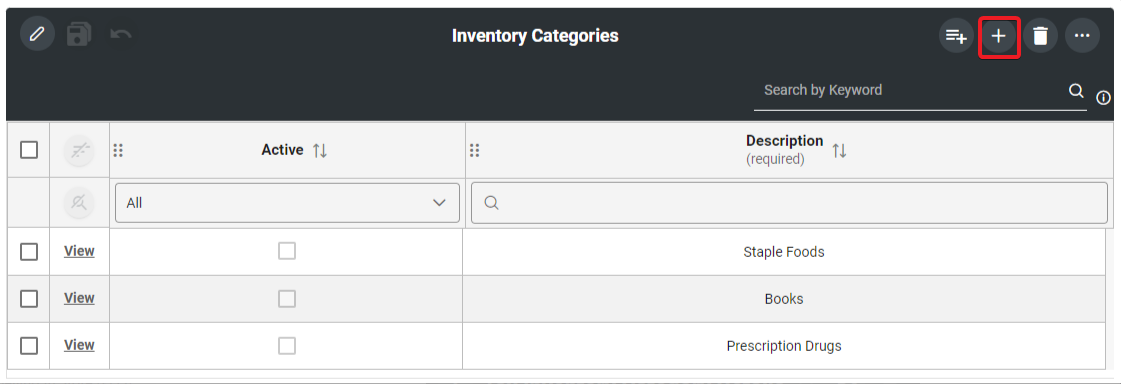Image resolution: width=1121 pixels, height=384 pixels.
Task: Sort by the Active column arrows
Action: 320,151
